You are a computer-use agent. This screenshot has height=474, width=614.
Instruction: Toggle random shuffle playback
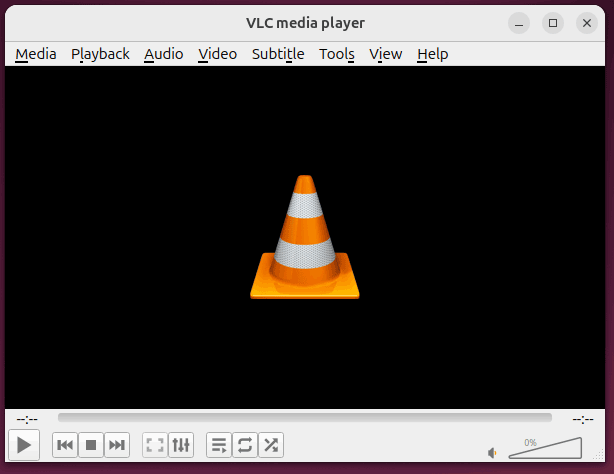click(271, 445)
